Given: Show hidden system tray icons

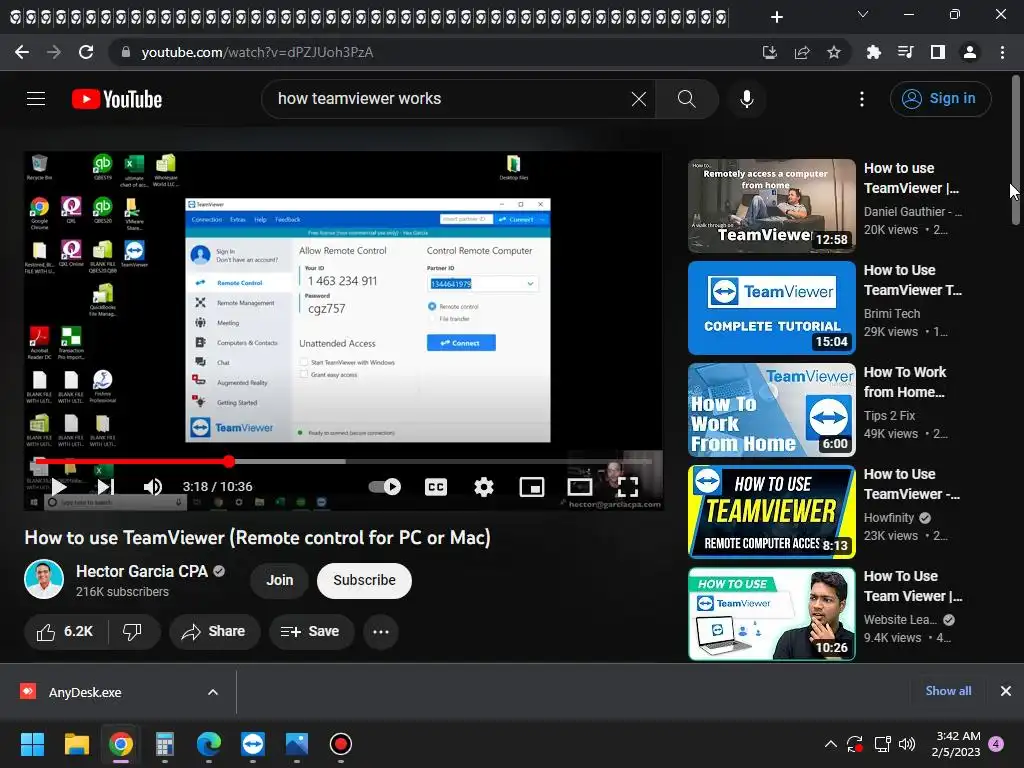Looking at the screenshot, I should (831, 744).
